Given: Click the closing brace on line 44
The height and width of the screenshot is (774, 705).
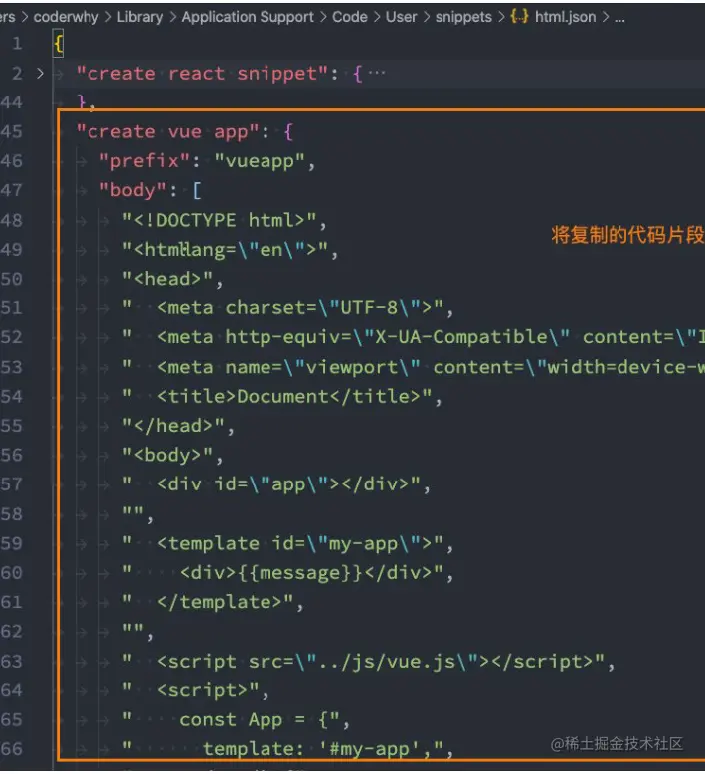Looking at the screenshot, I should [x=82, y=102].
